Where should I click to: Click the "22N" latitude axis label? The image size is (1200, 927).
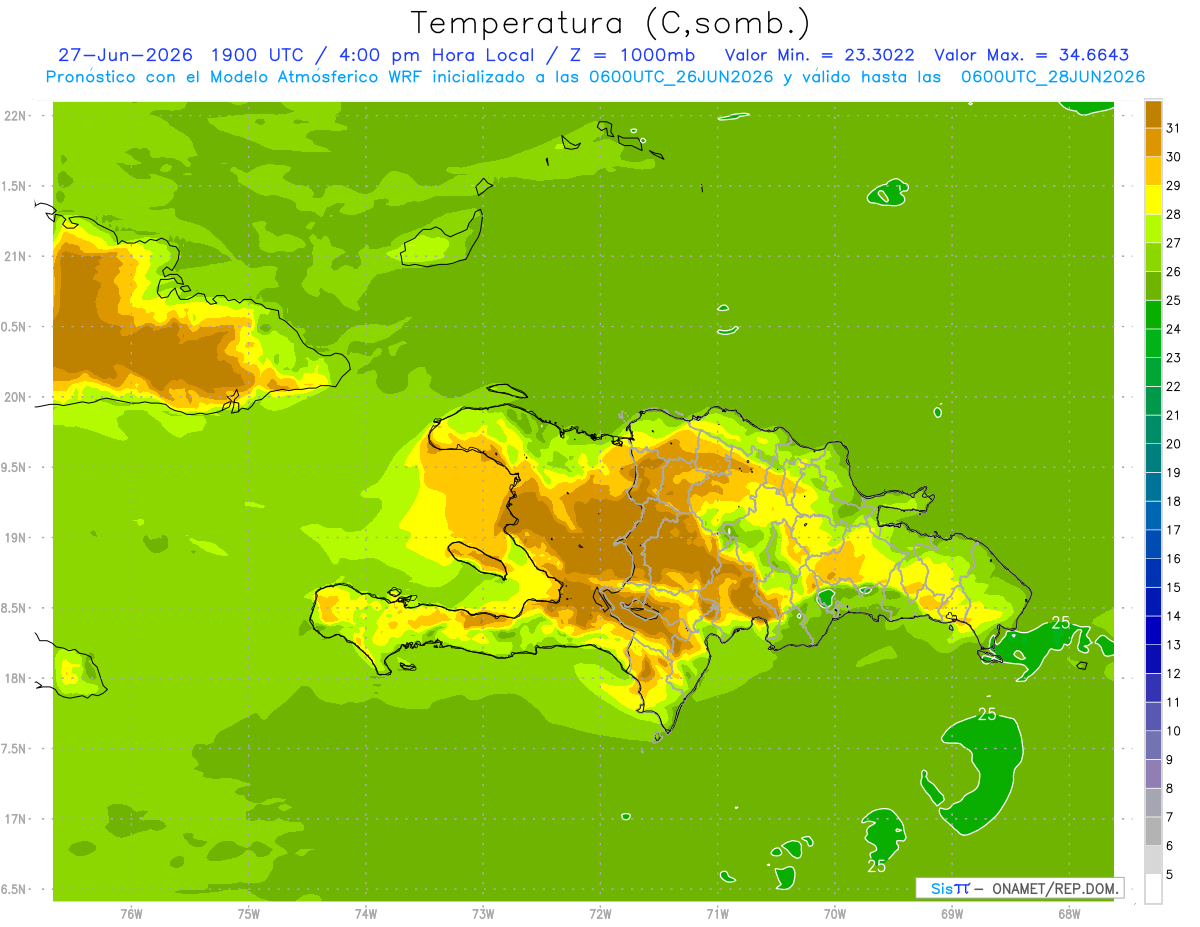pos(15,116)
